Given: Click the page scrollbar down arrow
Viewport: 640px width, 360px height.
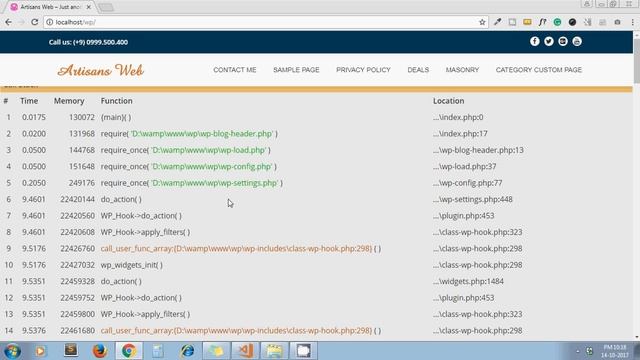Looking at the screenshot, I should (636, 337).
